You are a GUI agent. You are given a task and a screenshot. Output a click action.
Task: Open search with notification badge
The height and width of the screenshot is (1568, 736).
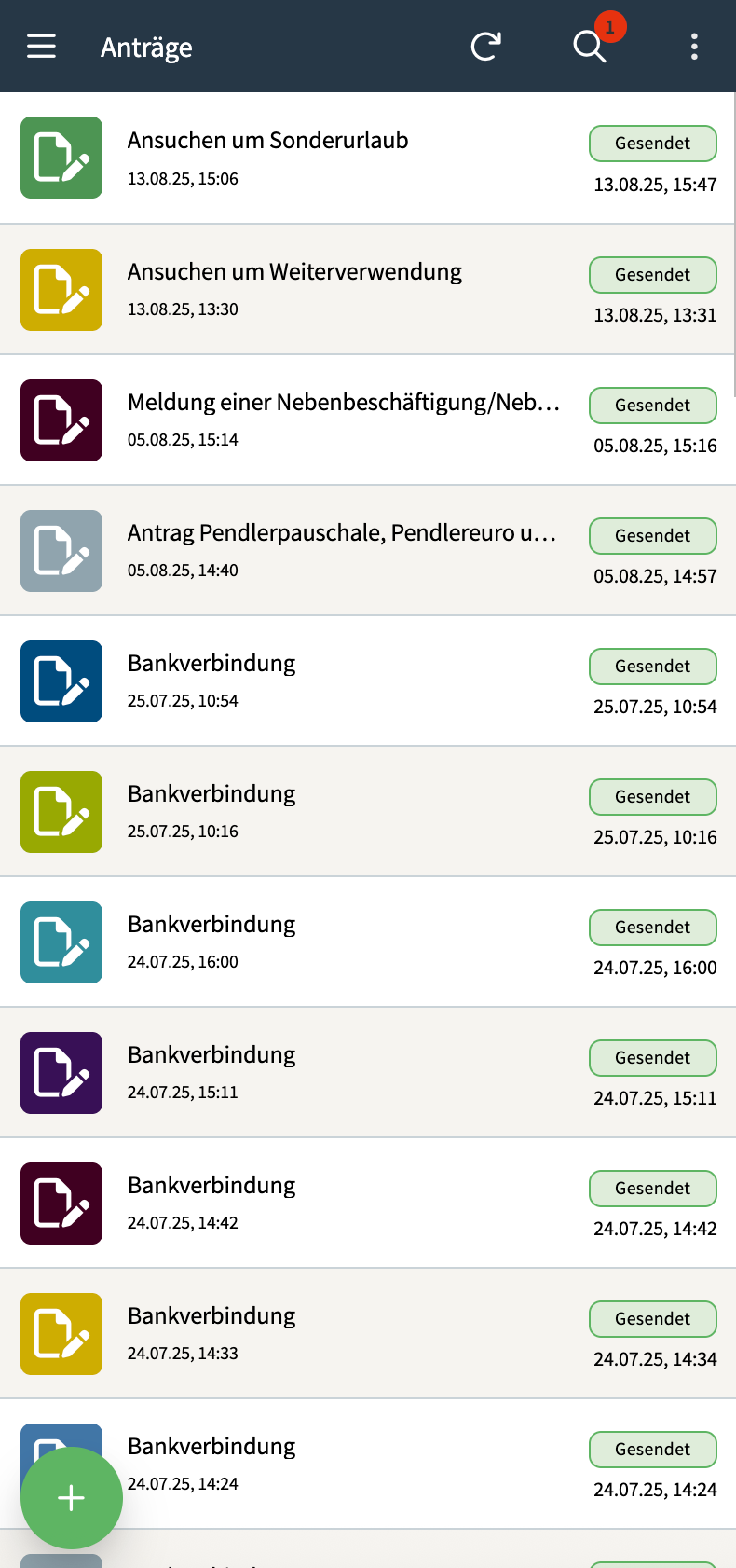[590, 46]
